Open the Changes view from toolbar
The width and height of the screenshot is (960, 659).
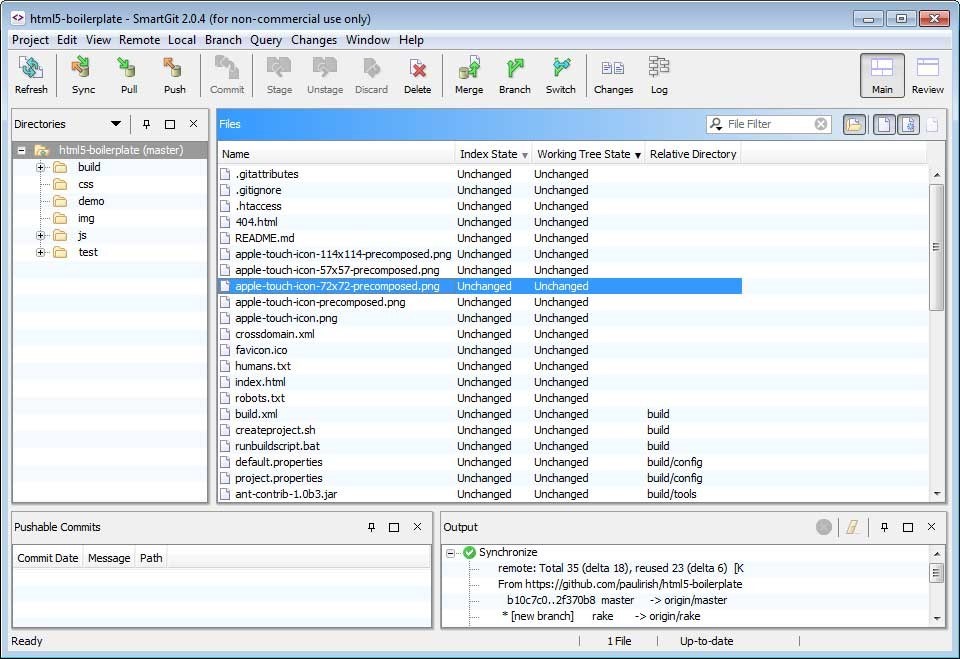click(x=613, y=75)
